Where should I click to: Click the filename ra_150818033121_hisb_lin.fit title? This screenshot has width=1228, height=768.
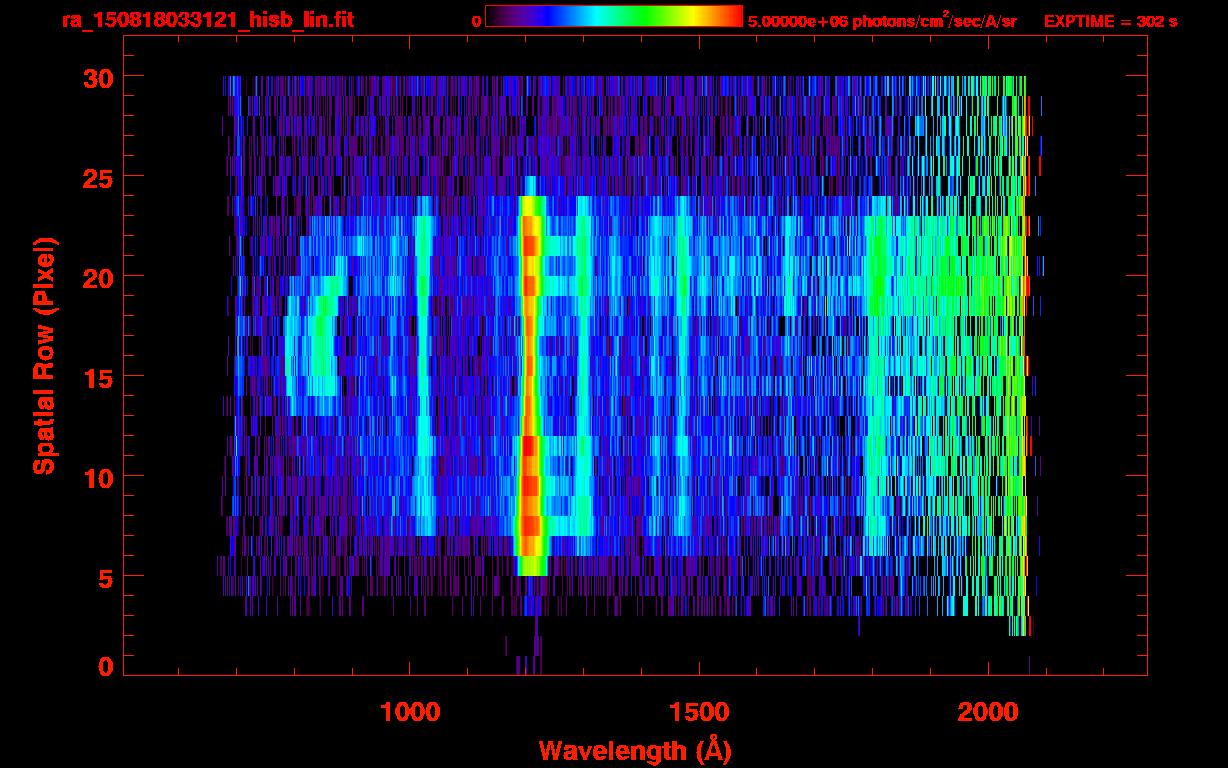pyautogui.click(x=207, y=20)
